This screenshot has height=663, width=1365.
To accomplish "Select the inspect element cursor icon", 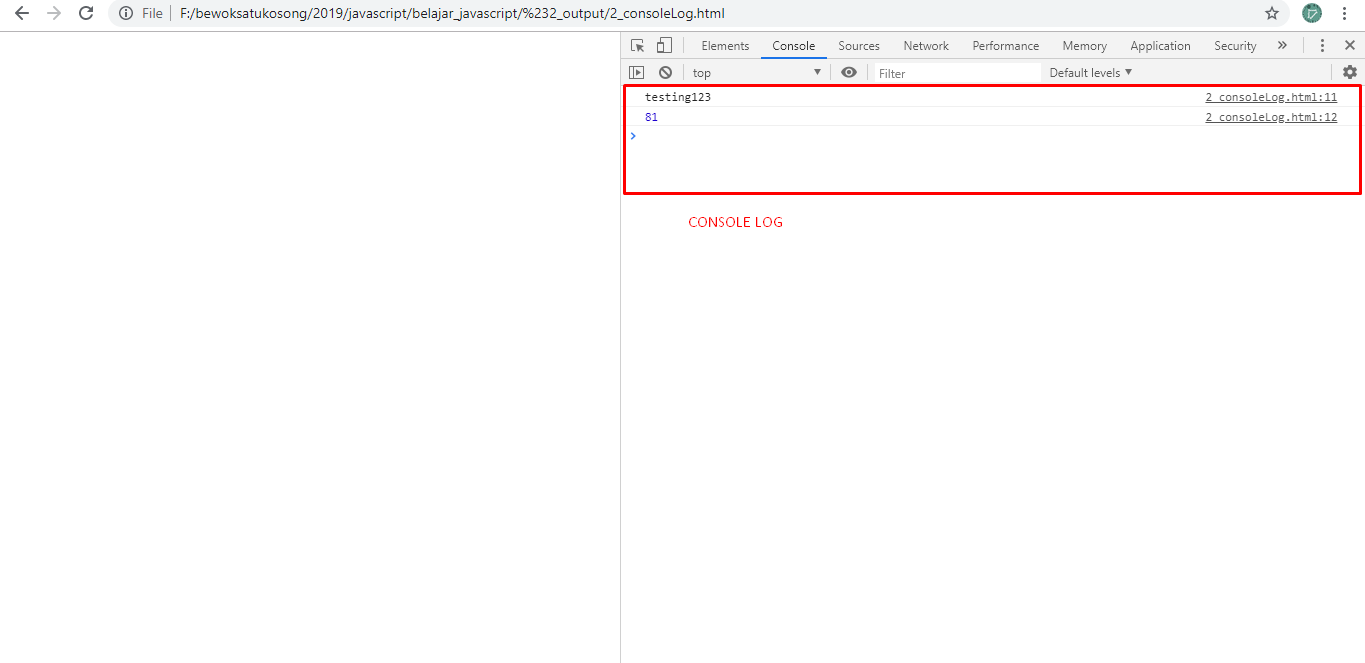I will coord(636,45).
